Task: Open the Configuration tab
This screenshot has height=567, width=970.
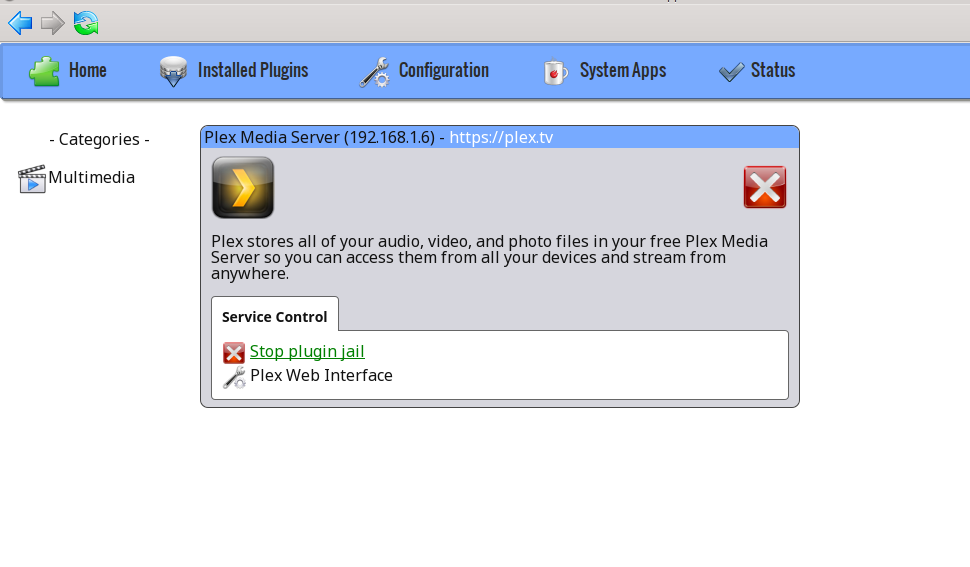Action: click(444, 70)
